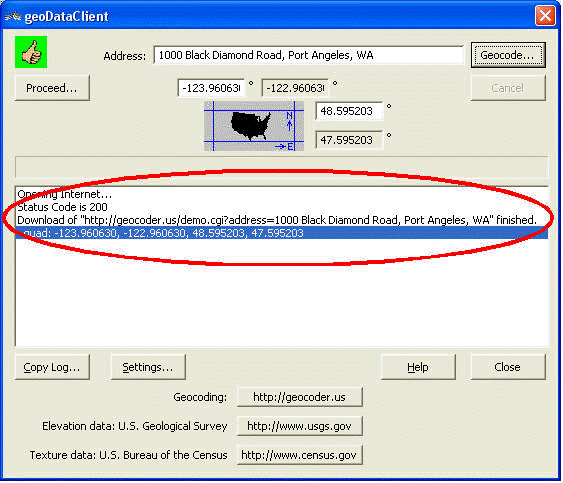Image resolution: width=563 pixels, height=483 pixels.
Task: Select the 'Status Code is 200' log line
Action: coord(62,207)
